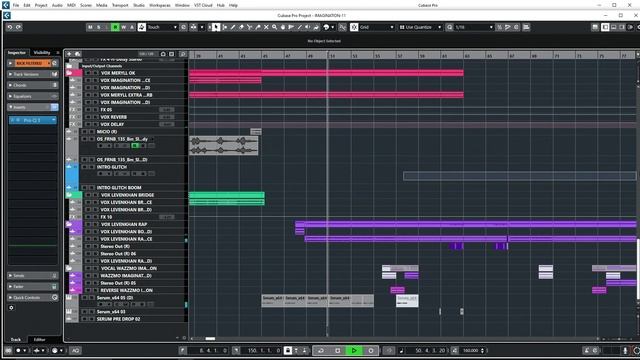Click the horizontal scrollbar handle below timeline
Image resolution: width=640 pixels, height=360 pixels.
(x=210, y=338)
